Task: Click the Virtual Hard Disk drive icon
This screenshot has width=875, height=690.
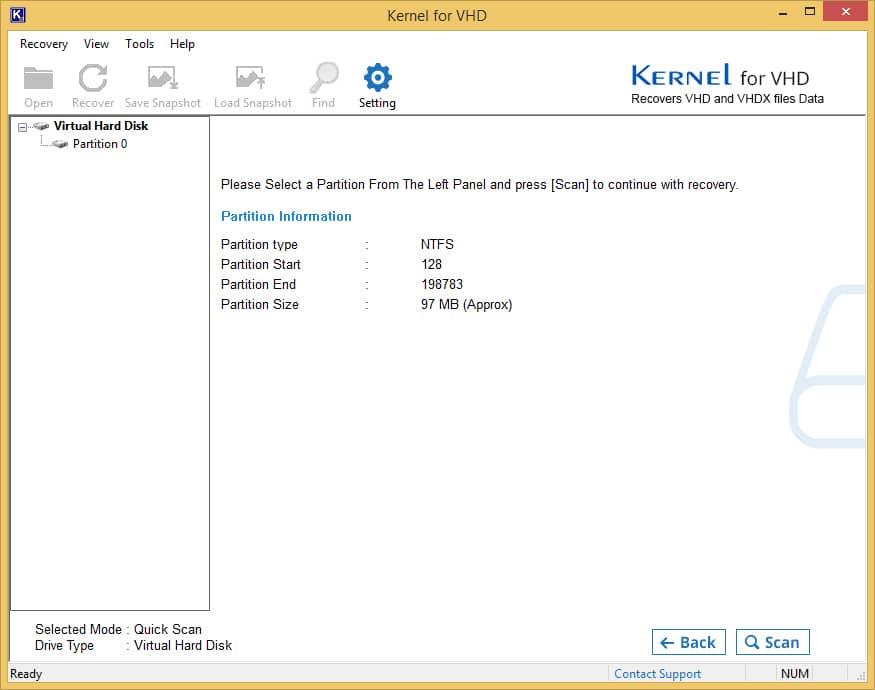Action: tap(41, 126)
